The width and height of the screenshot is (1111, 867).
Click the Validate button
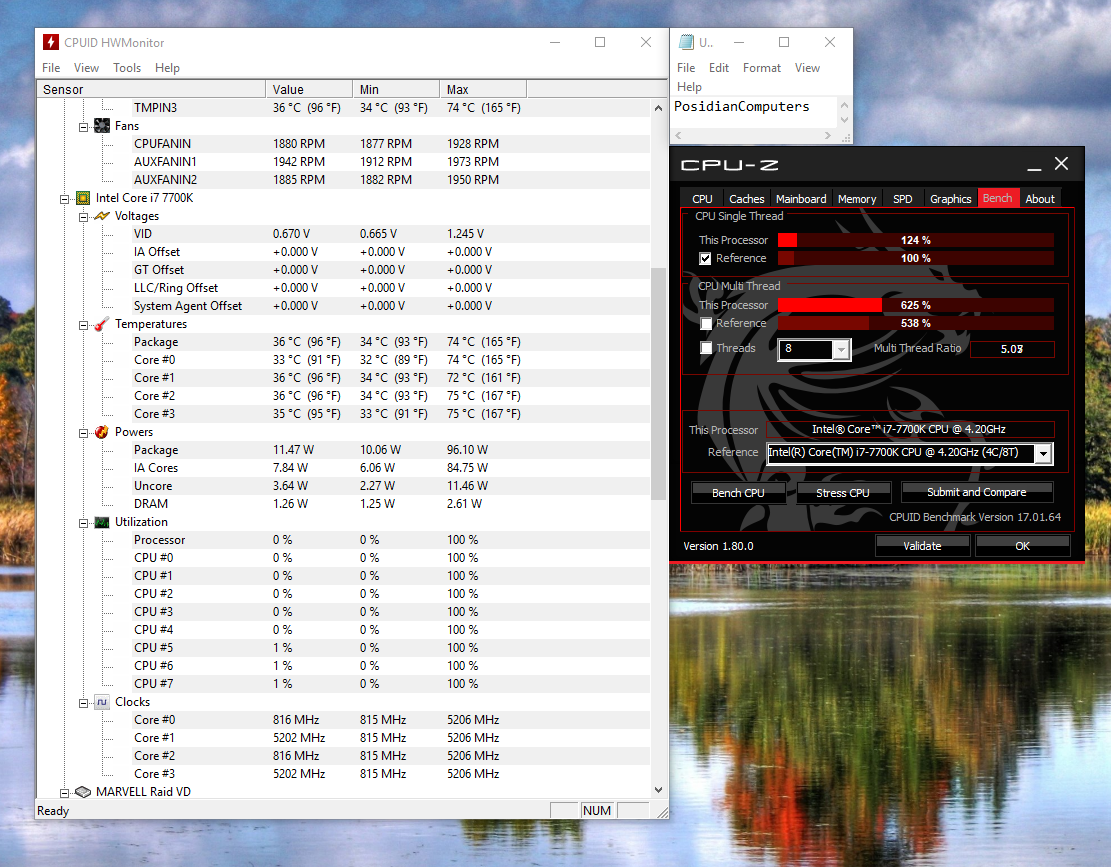tap(922, 546)
